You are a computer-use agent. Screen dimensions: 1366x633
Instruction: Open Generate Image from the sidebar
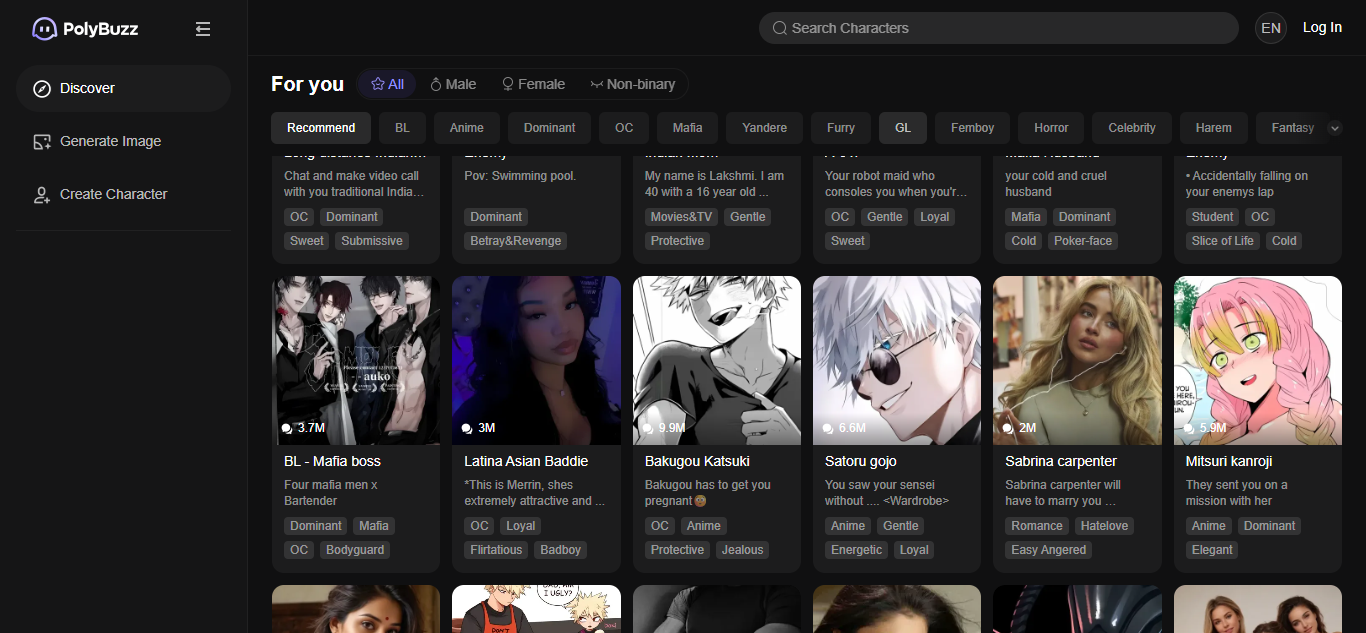124,142
